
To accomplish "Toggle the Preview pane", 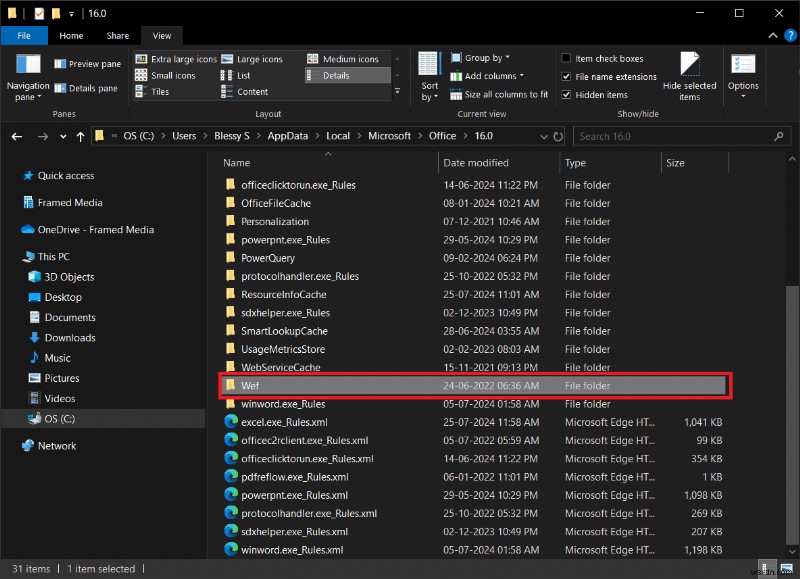I will tap(88, 64).
